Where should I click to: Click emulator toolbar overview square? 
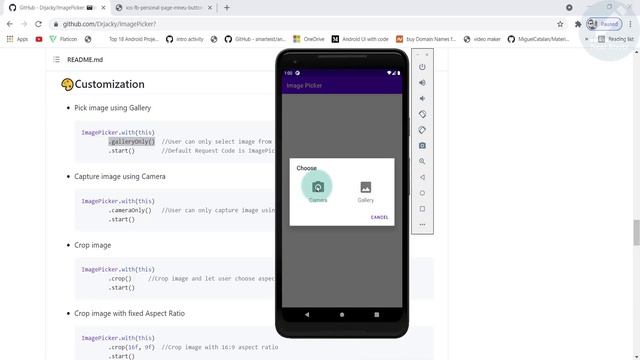(422, 209)
